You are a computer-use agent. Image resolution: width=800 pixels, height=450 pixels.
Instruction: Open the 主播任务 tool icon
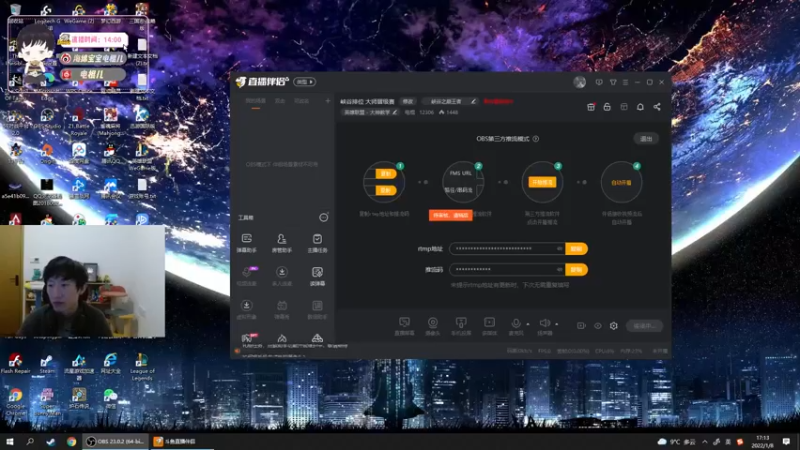coord(317,243)
